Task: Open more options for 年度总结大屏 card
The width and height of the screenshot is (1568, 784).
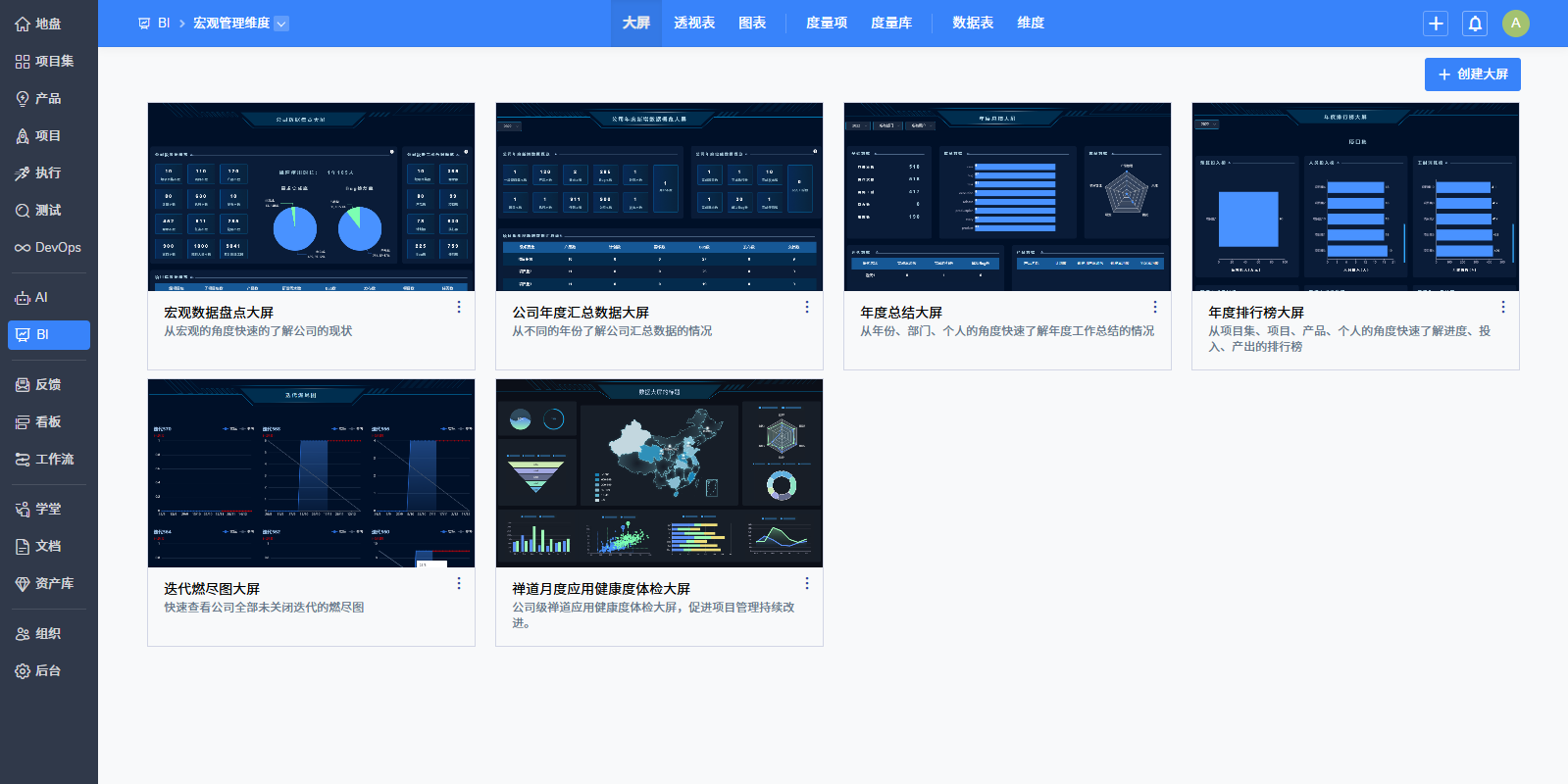Action: 1154,307
